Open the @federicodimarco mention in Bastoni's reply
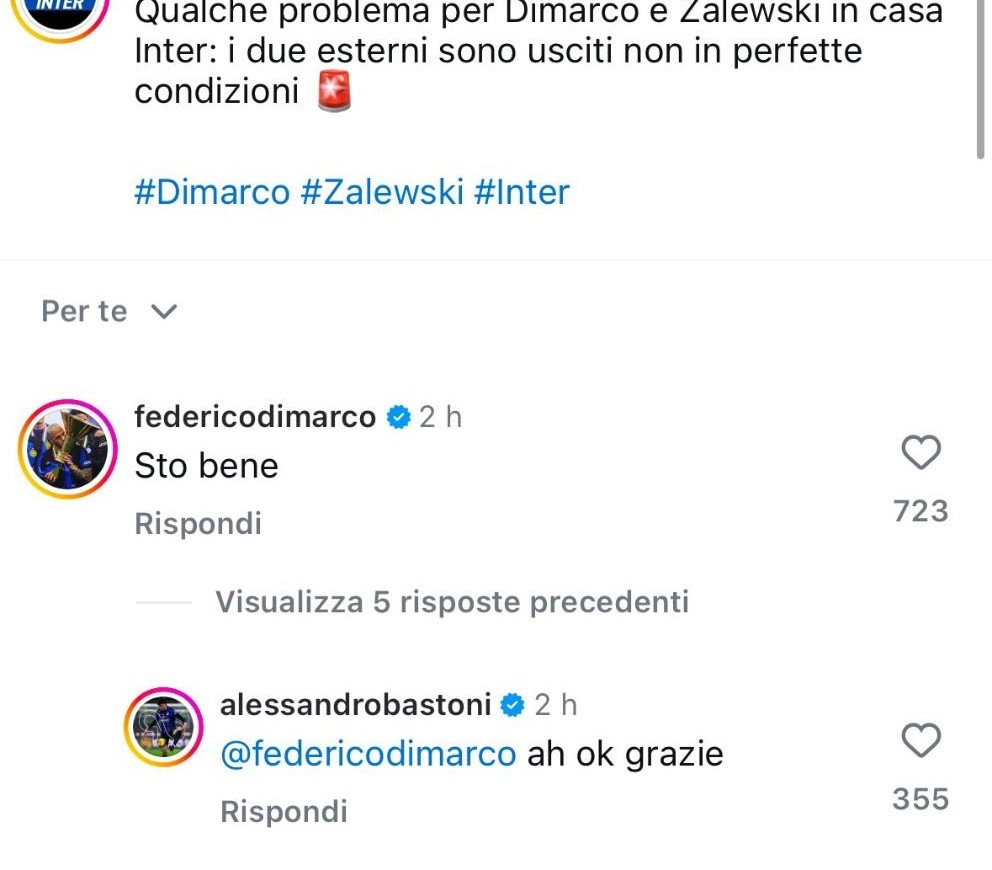 pyautogui.click(x=368, y=754)
